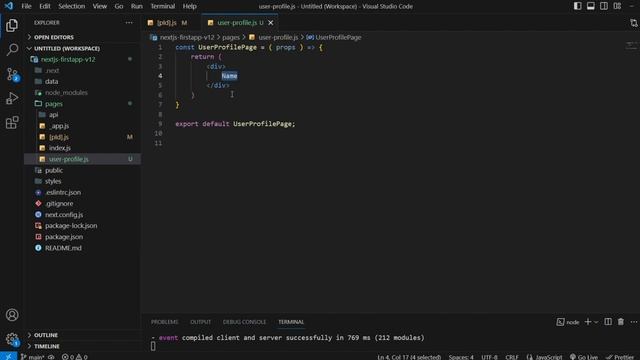
Task: Switch to the [pid].js editor tab
Action: coord(167,23)
